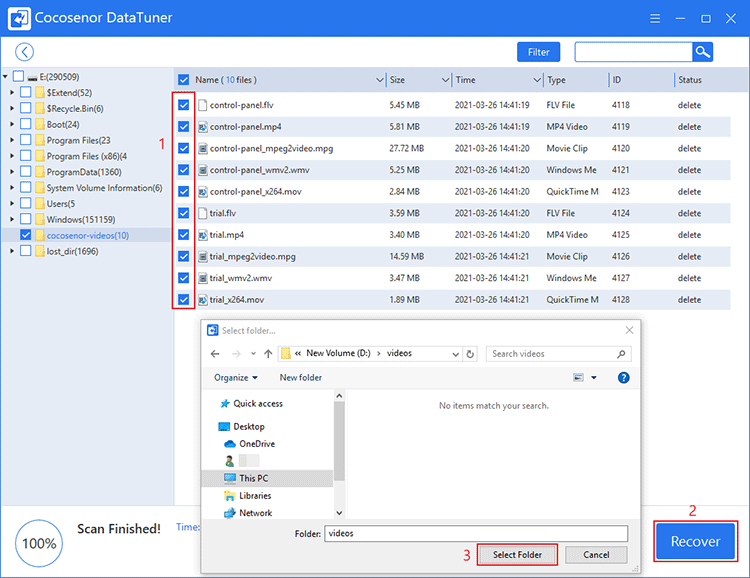Click the Select Folder button
Image resolution: width=750 pixels, height=578 pixels.
click(x=517, y=555)
